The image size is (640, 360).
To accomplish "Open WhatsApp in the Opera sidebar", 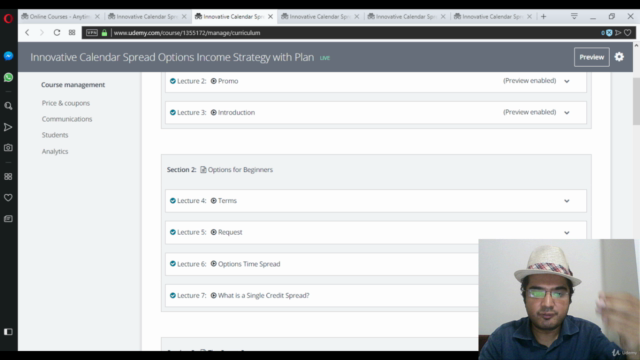I will (x=8, y=77).
